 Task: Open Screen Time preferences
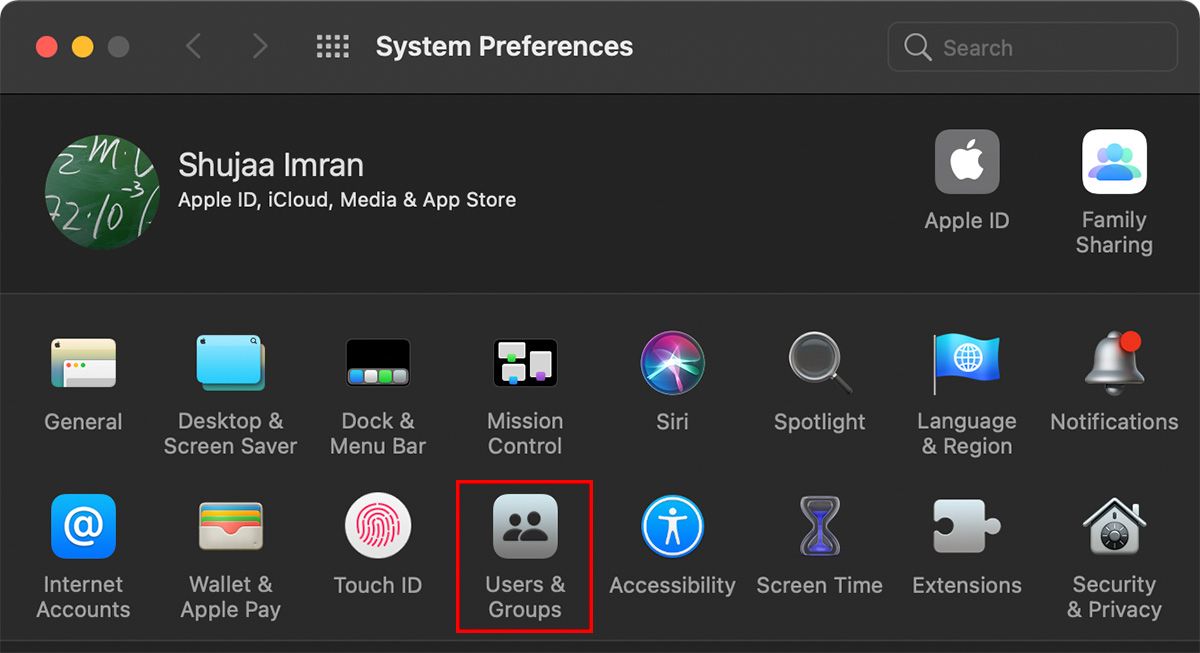819,525
